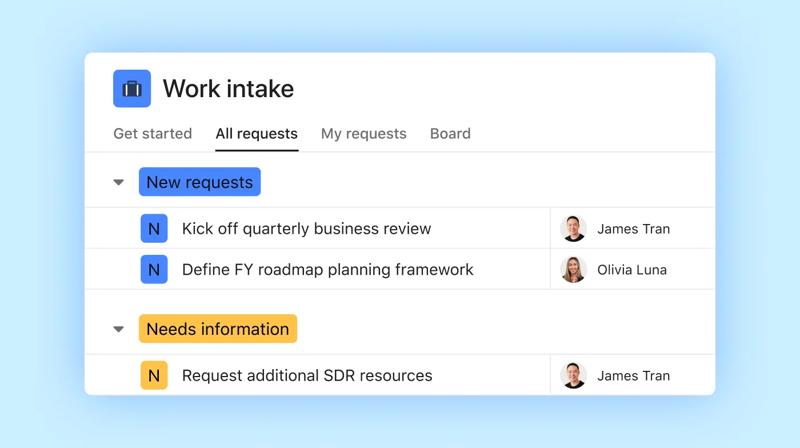Collapse the New requests section arrow

119,182
